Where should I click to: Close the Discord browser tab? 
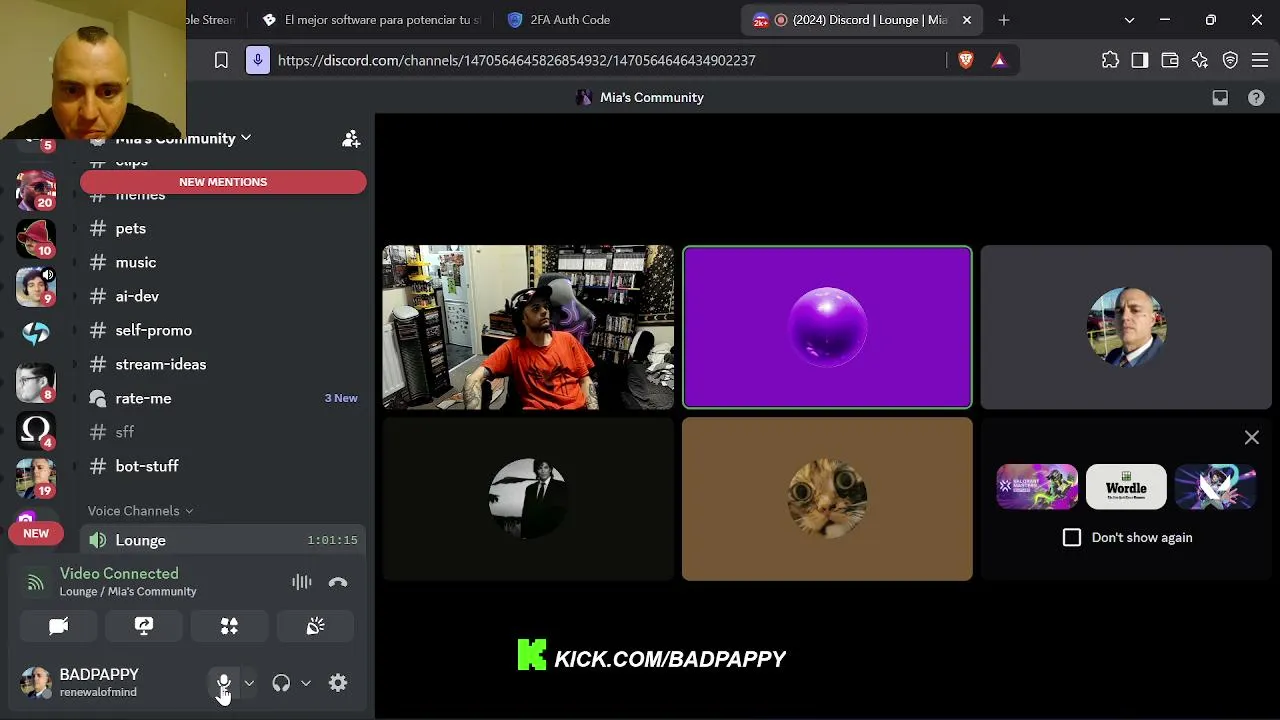click(x=967, y=20)
